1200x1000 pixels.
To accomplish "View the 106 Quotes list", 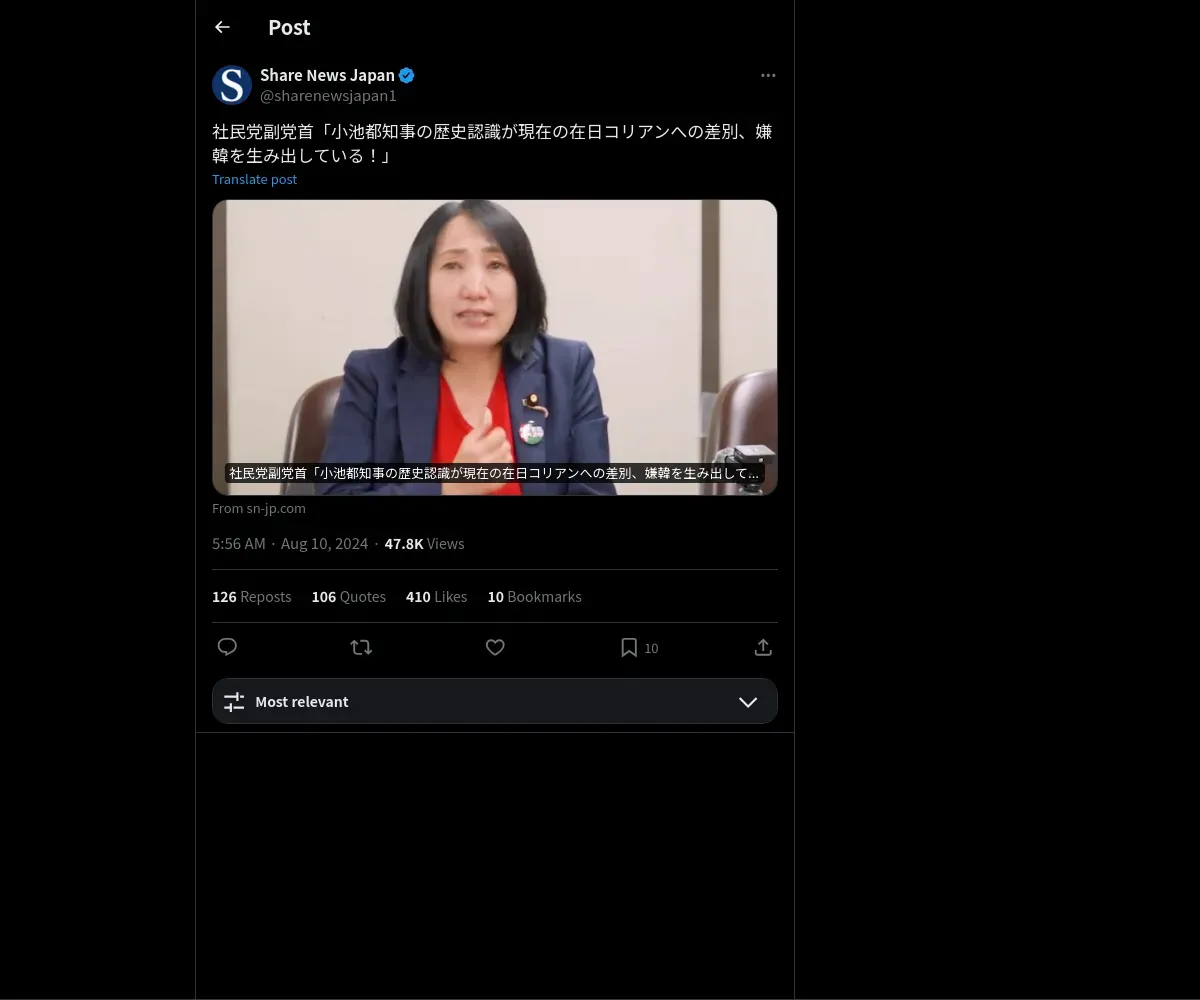I will [348, 596].
